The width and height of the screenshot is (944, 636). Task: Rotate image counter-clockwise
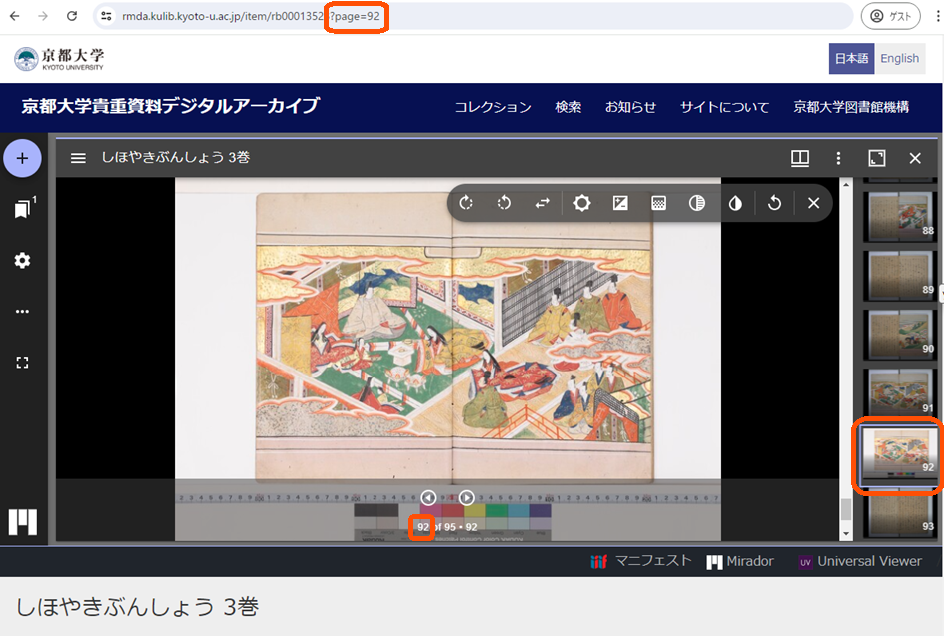click(x=505, y=203)
